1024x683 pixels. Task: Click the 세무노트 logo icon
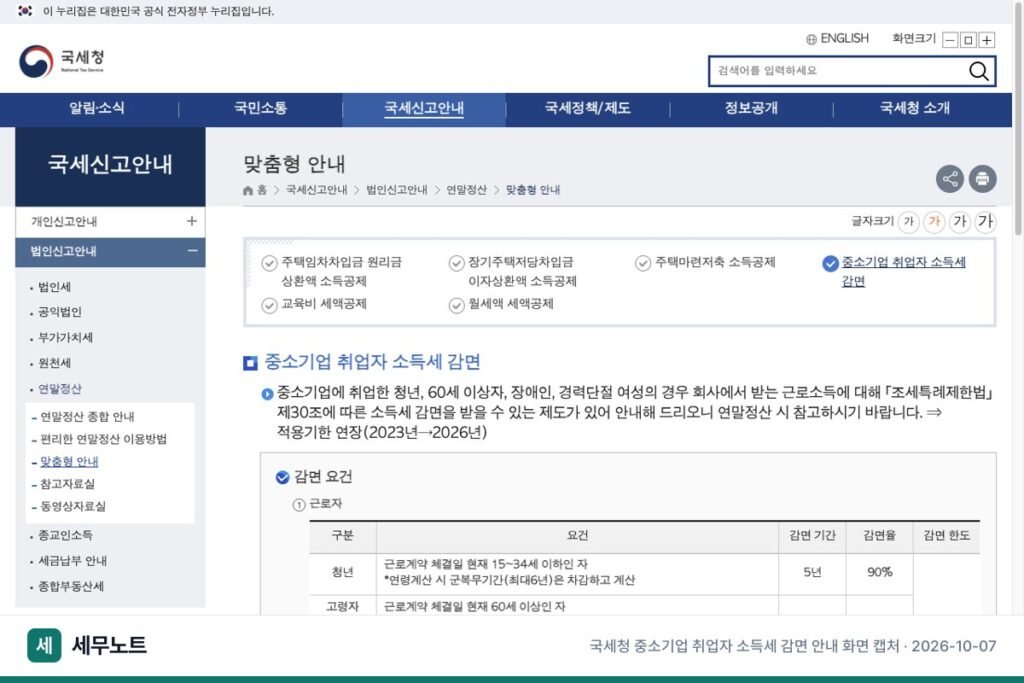[x=44, y=645]
